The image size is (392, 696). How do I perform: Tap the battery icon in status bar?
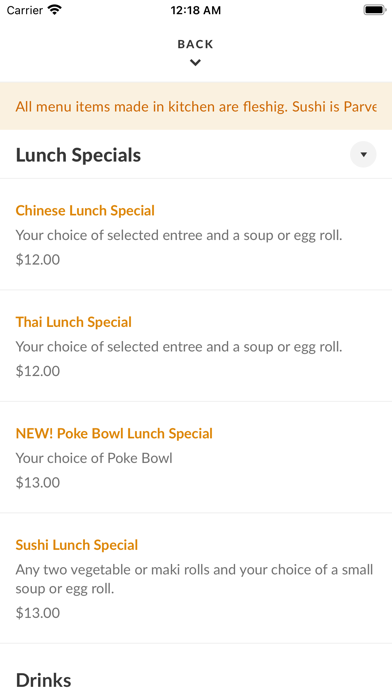click(x=375, y=10)
